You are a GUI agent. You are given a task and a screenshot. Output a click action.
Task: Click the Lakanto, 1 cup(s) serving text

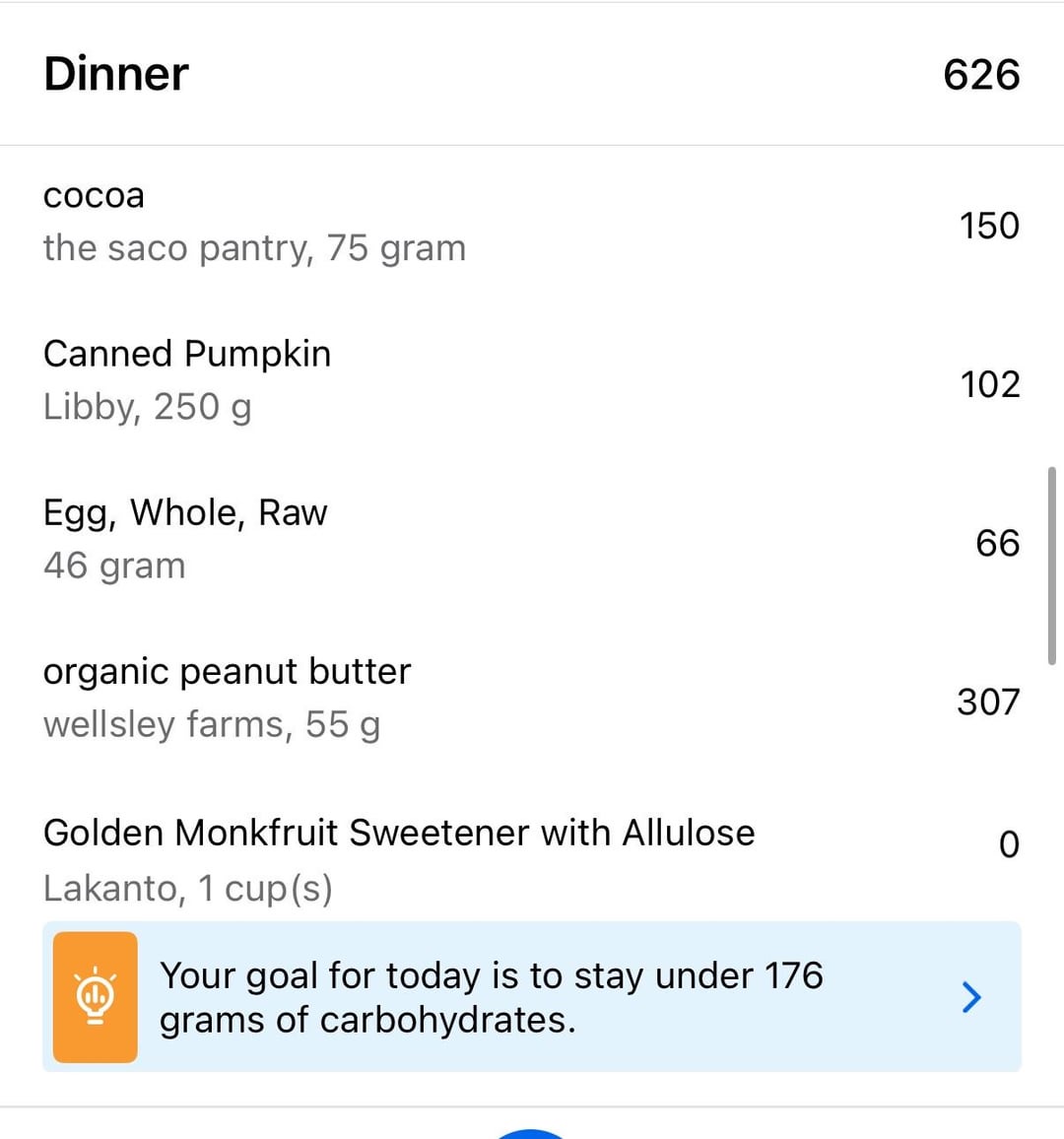(x=187, y=889)
